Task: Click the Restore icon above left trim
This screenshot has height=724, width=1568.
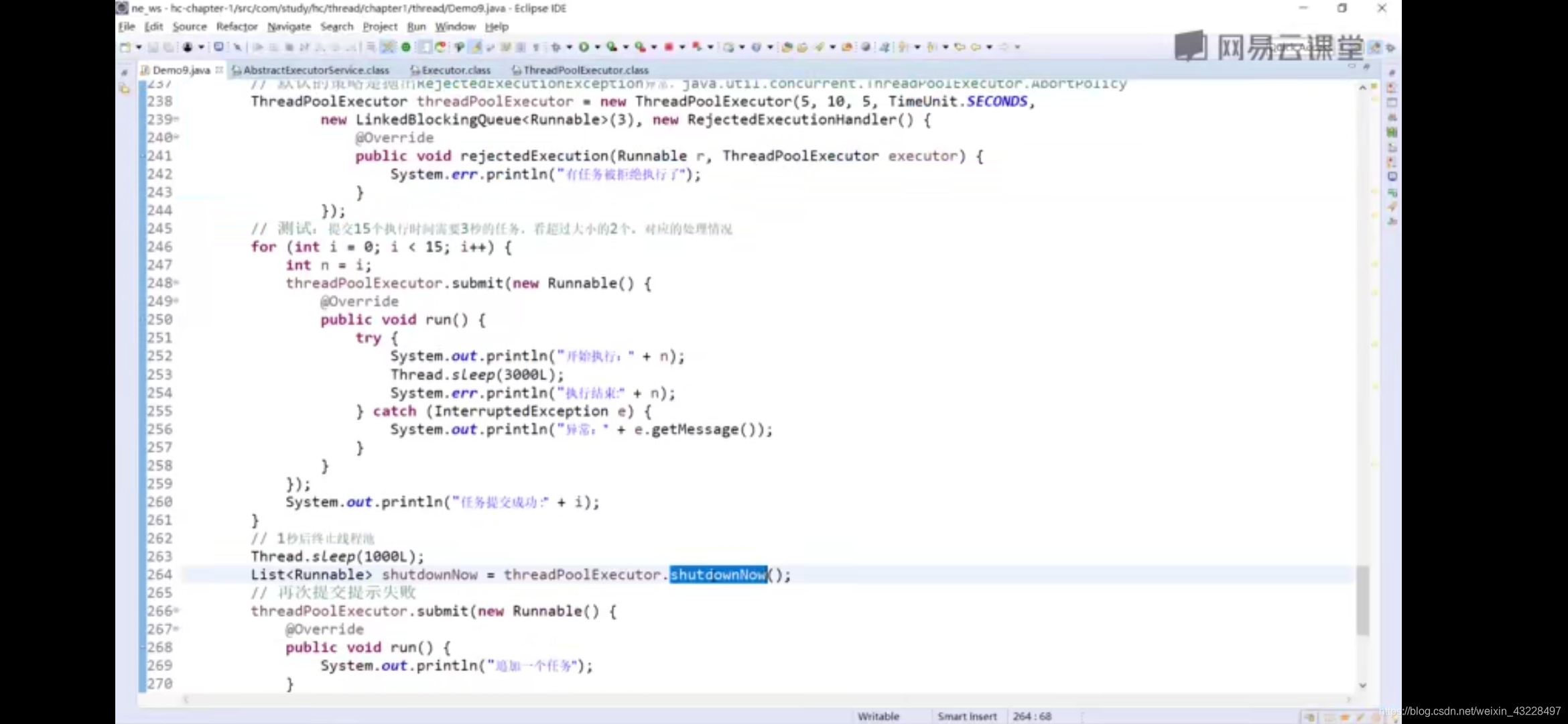Action: (124, 72)
